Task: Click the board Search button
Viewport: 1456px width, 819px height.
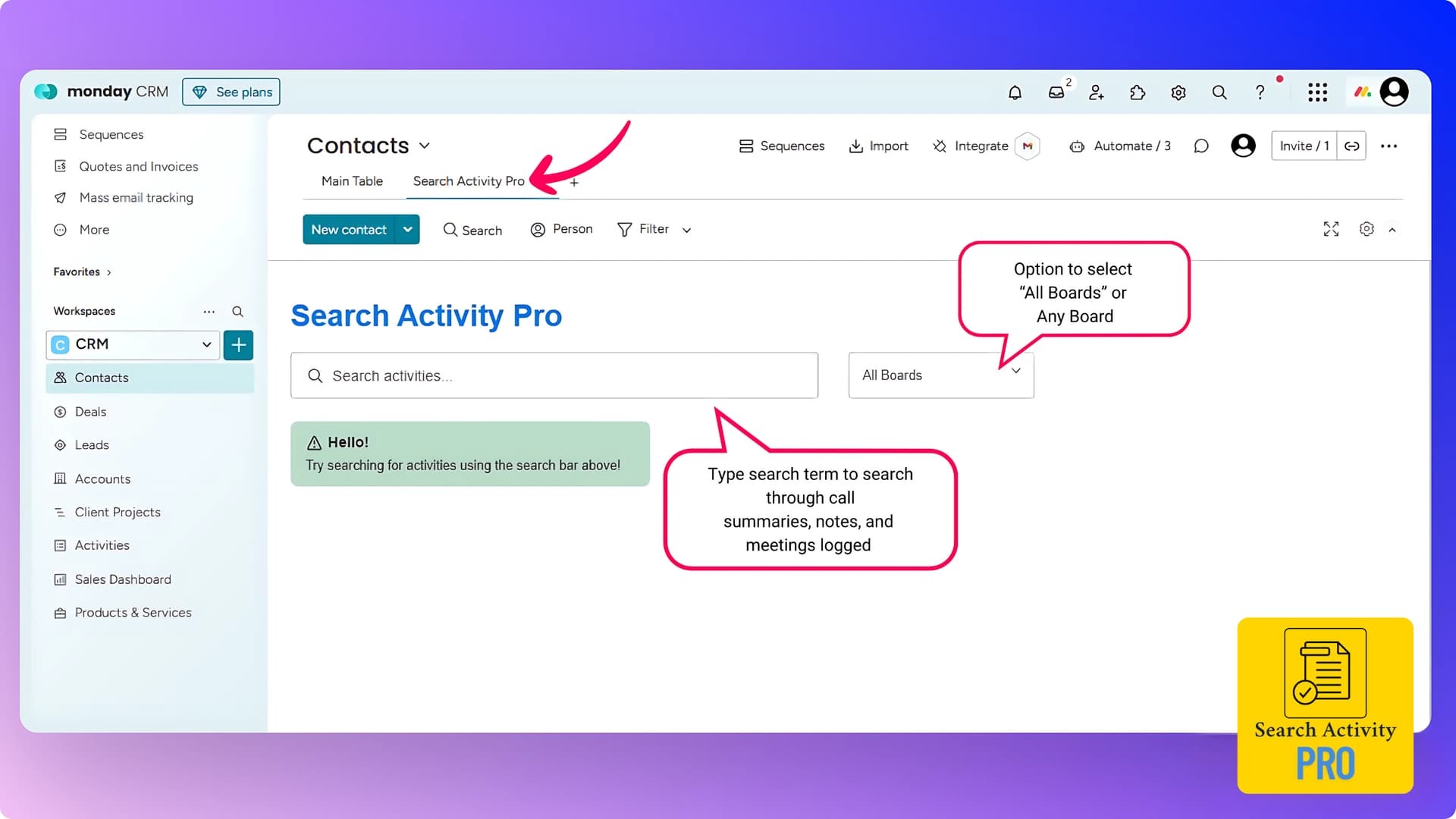Action: pos(472,230)
